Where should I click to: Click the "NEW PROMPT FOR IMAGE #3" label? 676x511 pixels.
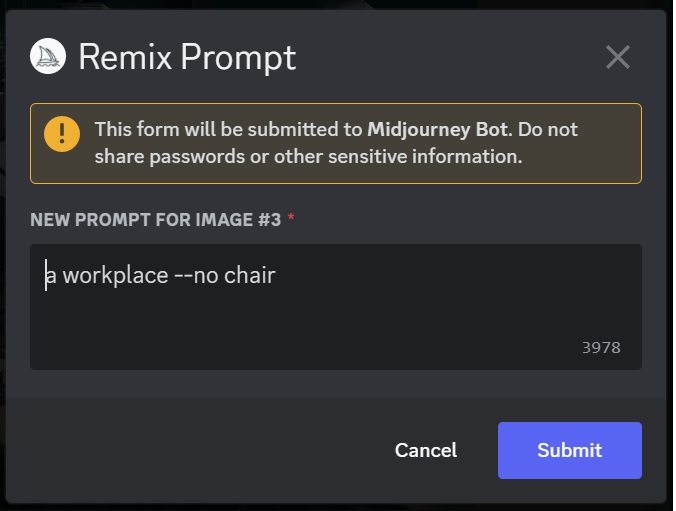[x=156, y=220]
